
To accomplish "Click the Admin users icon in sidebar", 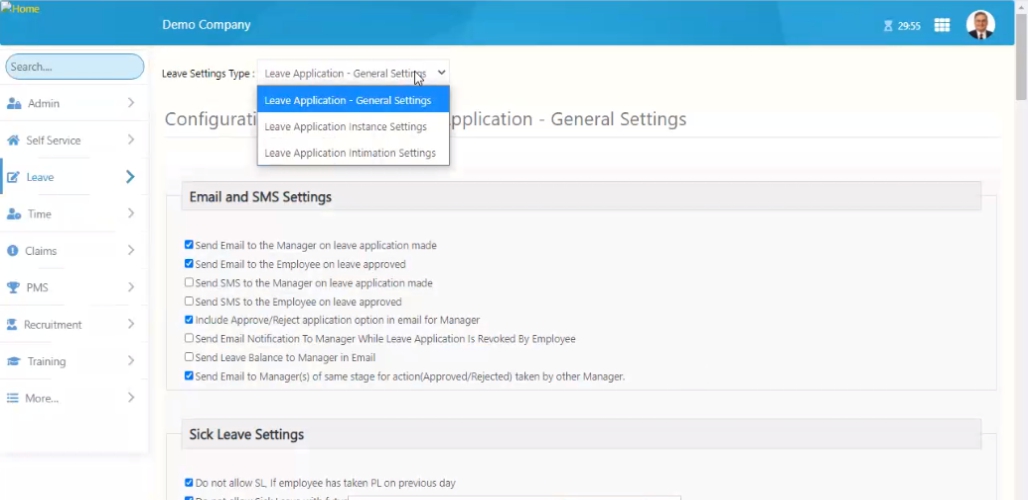I will (x=14, y=103).
